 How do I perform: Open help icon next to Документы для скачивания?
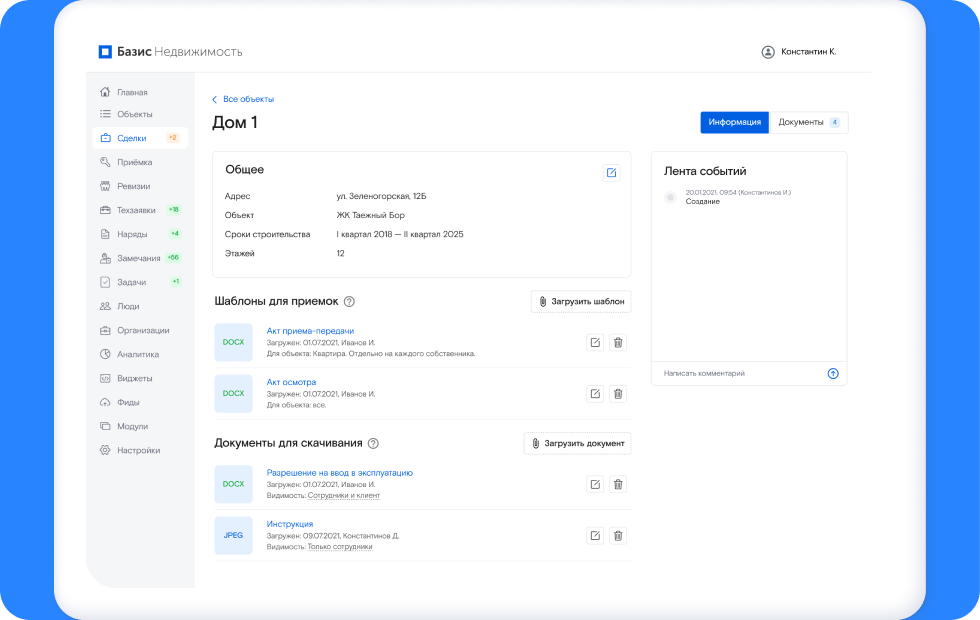(x=373, y=443)
